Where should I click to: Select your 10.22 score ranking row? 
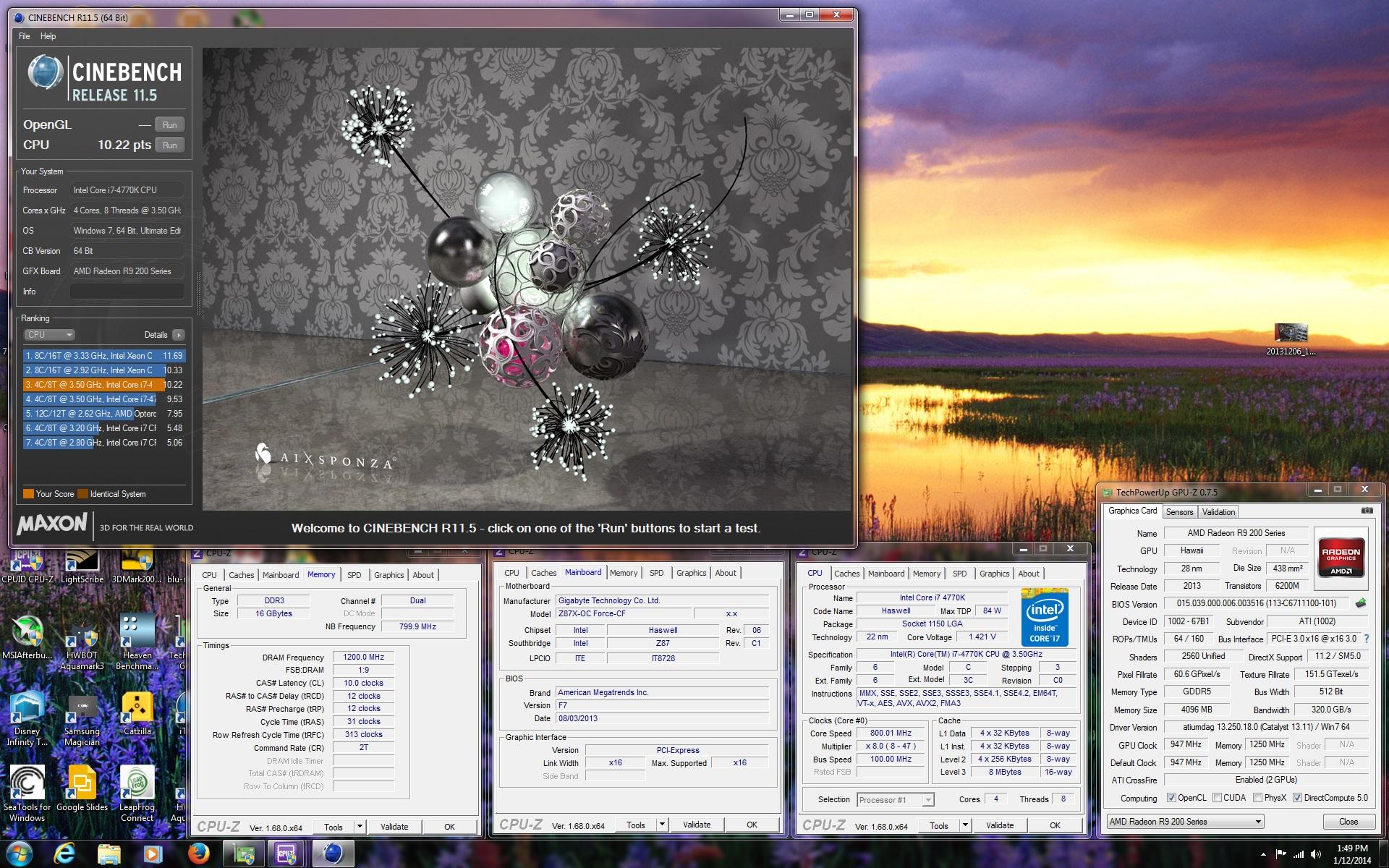click(104, 385)
